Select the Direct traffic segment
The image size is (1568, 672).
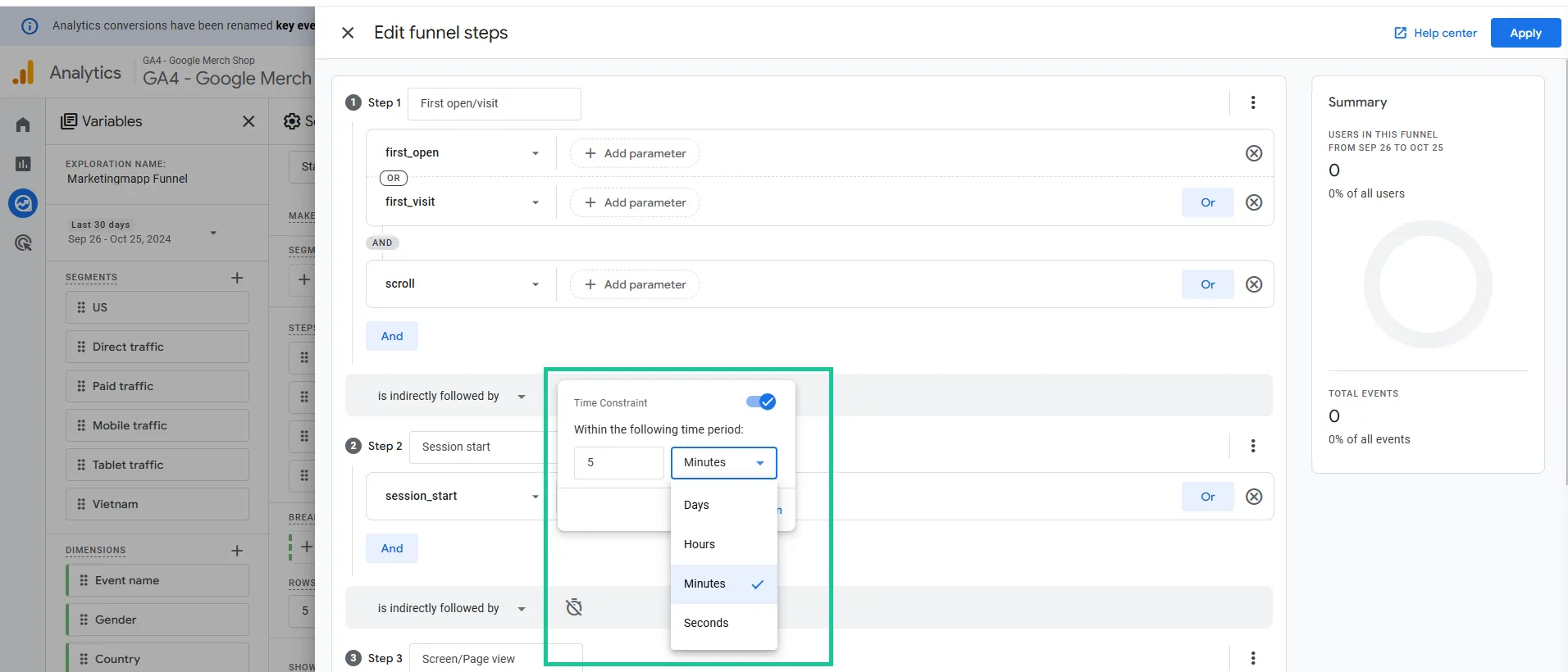coord(157,347)
